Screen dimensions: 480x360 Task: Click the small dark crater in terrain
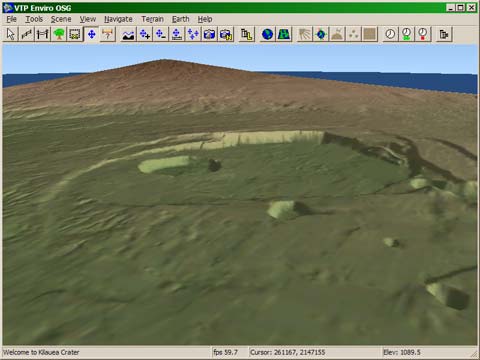point(214,165)
